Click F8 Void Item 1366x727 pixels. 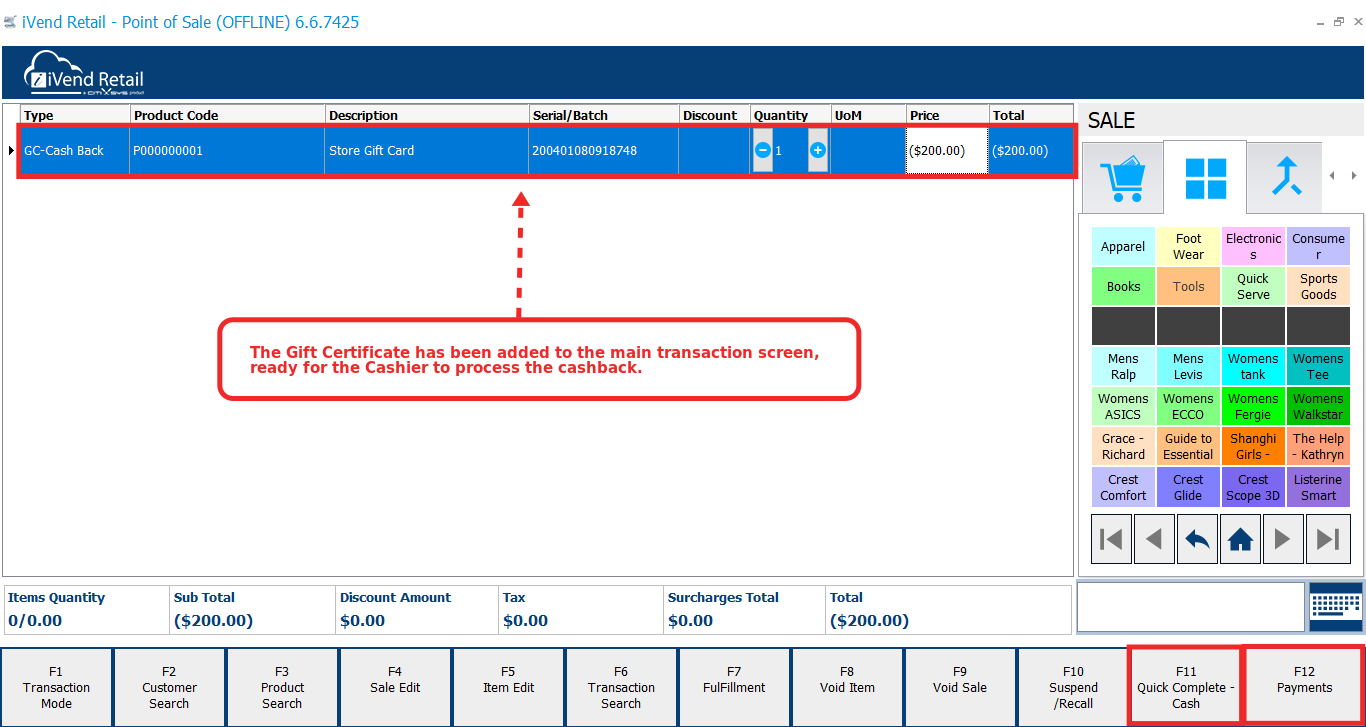[847, 687]
